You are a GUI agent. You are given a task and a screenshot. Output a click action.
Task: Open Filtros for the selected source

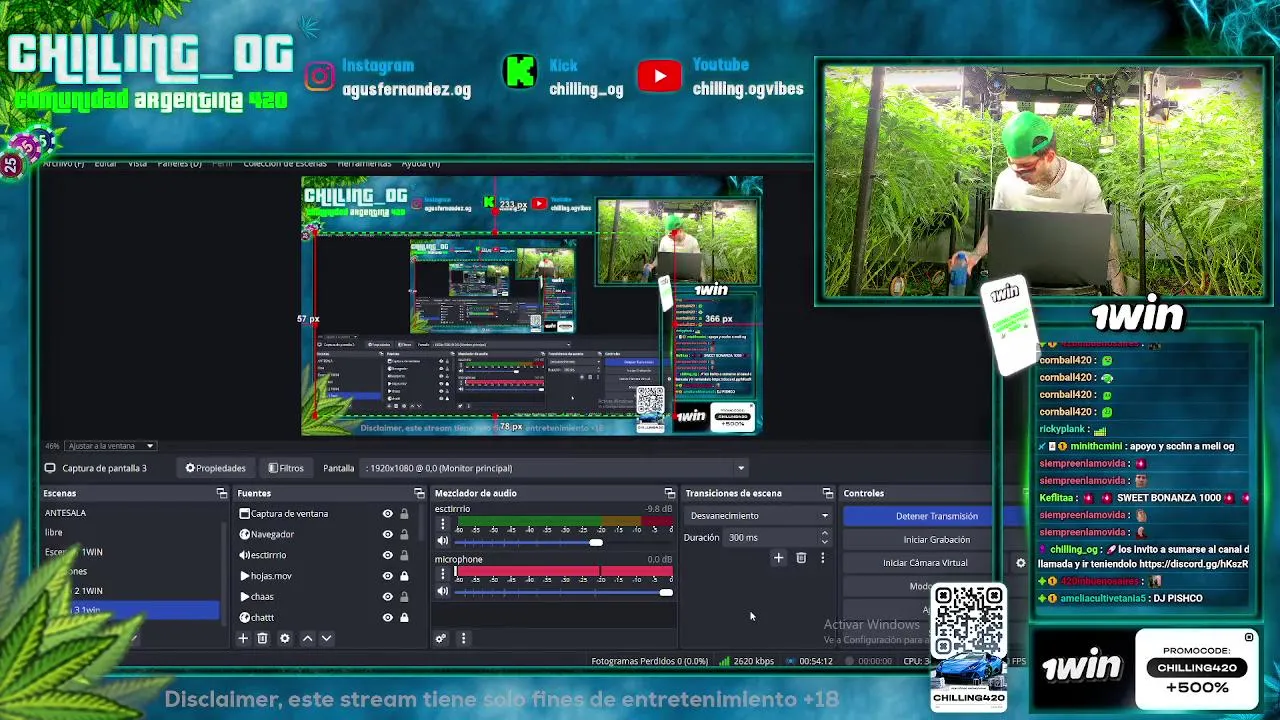pos(286,468)
